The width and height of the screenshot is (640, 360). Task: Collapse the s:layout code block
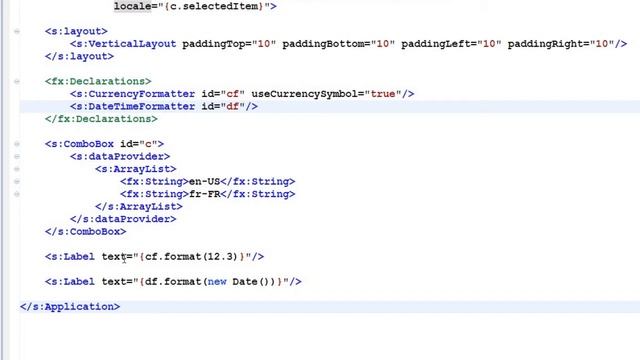17,31
